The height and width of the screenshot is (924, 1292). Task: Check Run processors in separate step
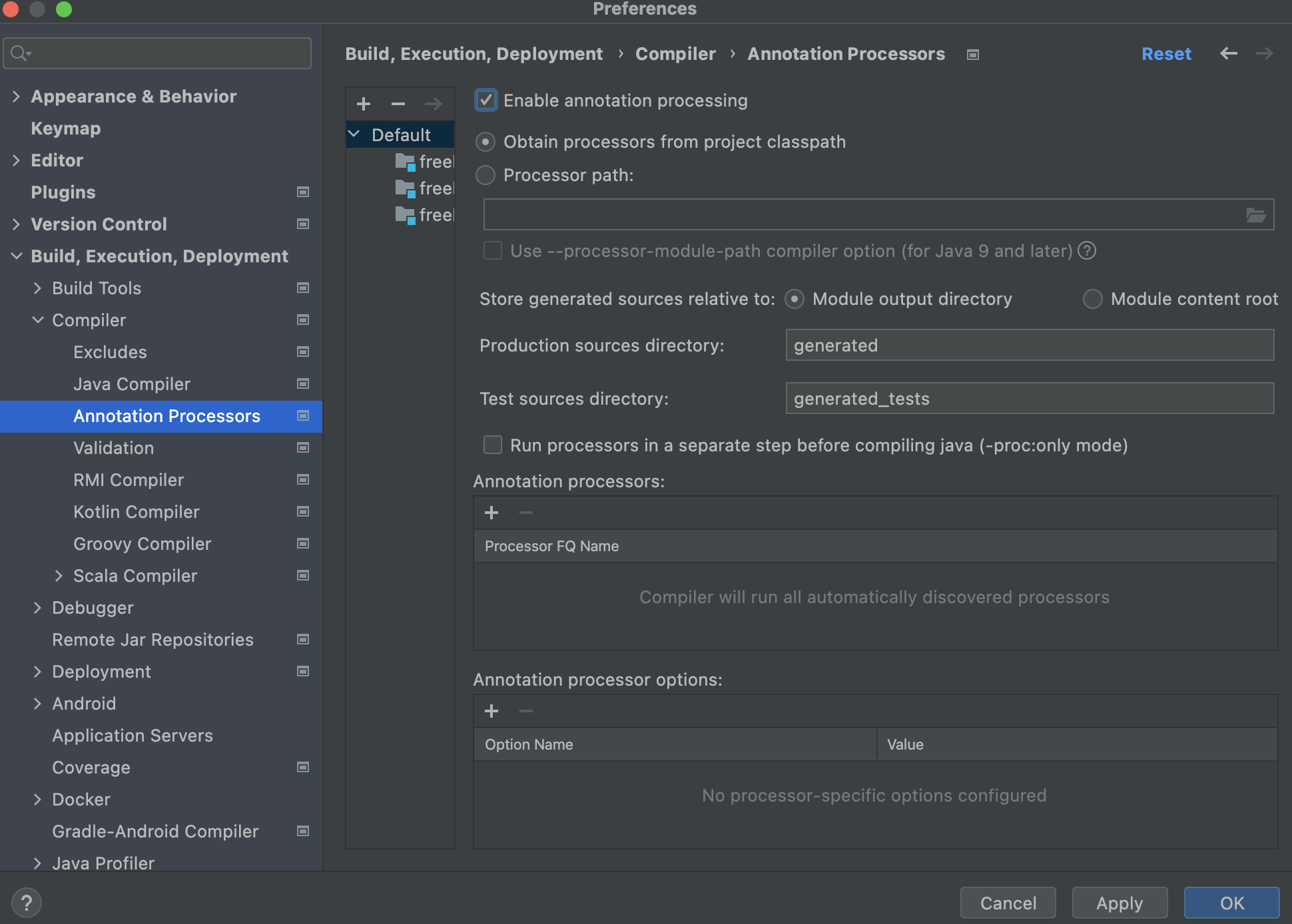pos(493,445)
